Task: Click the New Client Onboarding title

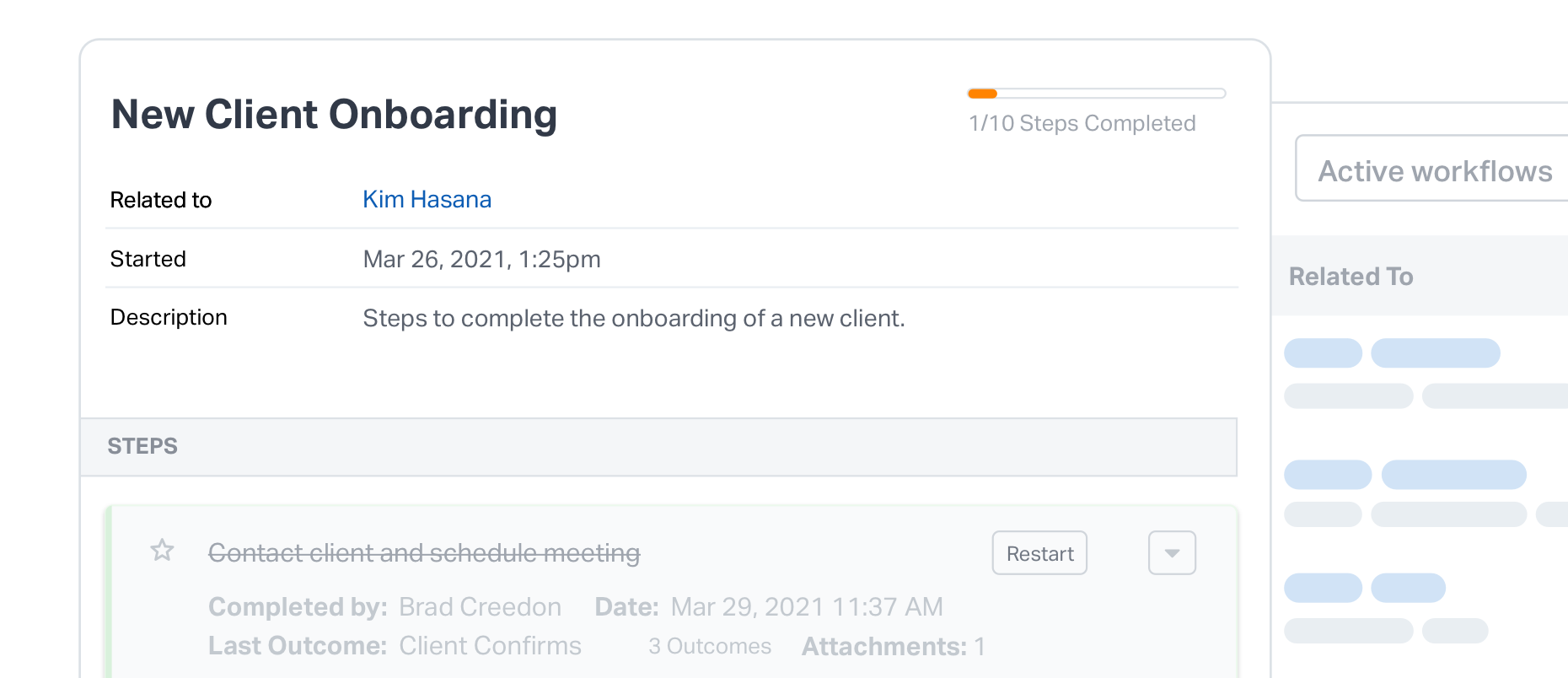Action: [334, 115]
